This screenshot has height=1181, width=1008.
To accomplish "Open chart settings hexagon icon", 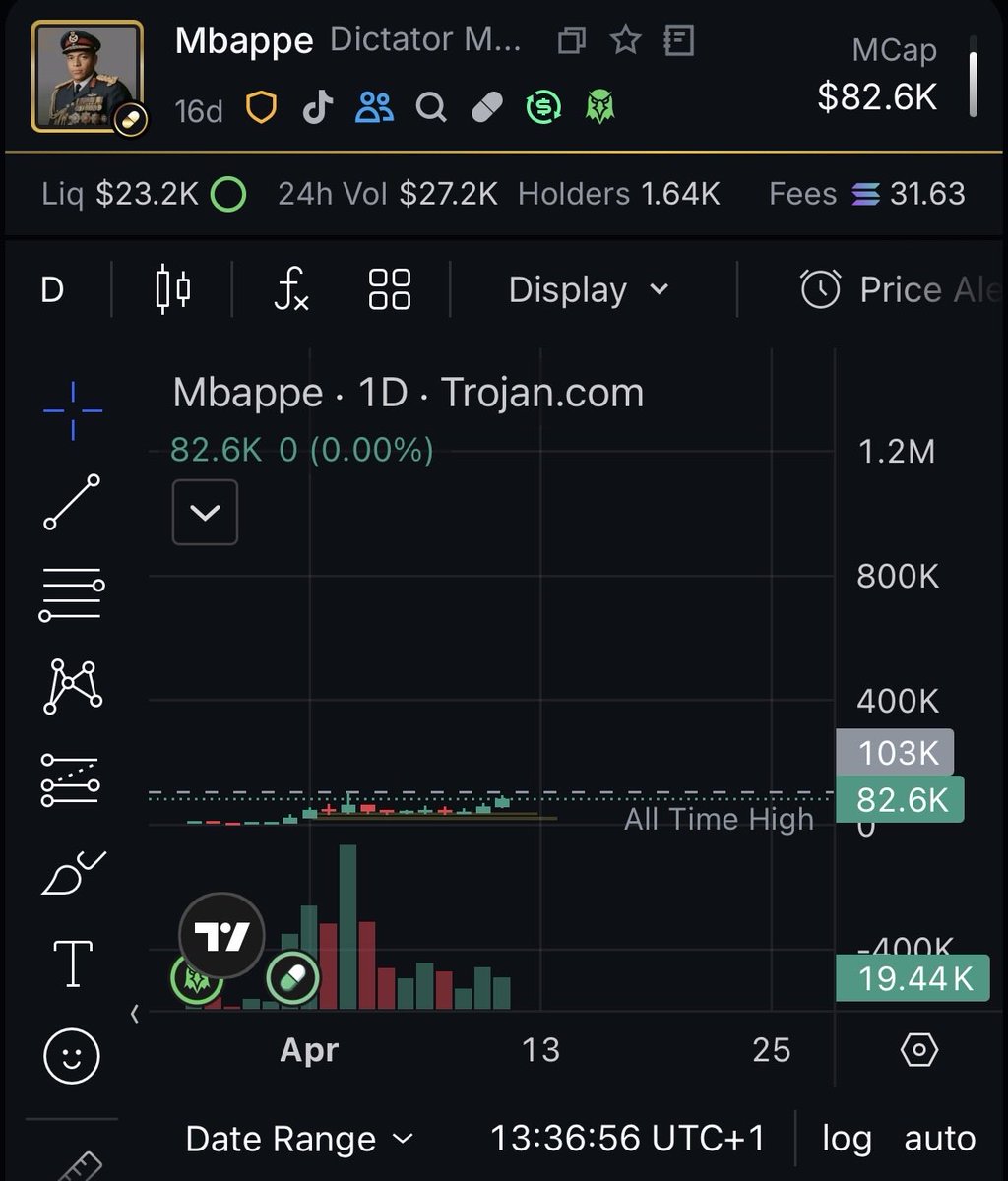I will 919,1050.
